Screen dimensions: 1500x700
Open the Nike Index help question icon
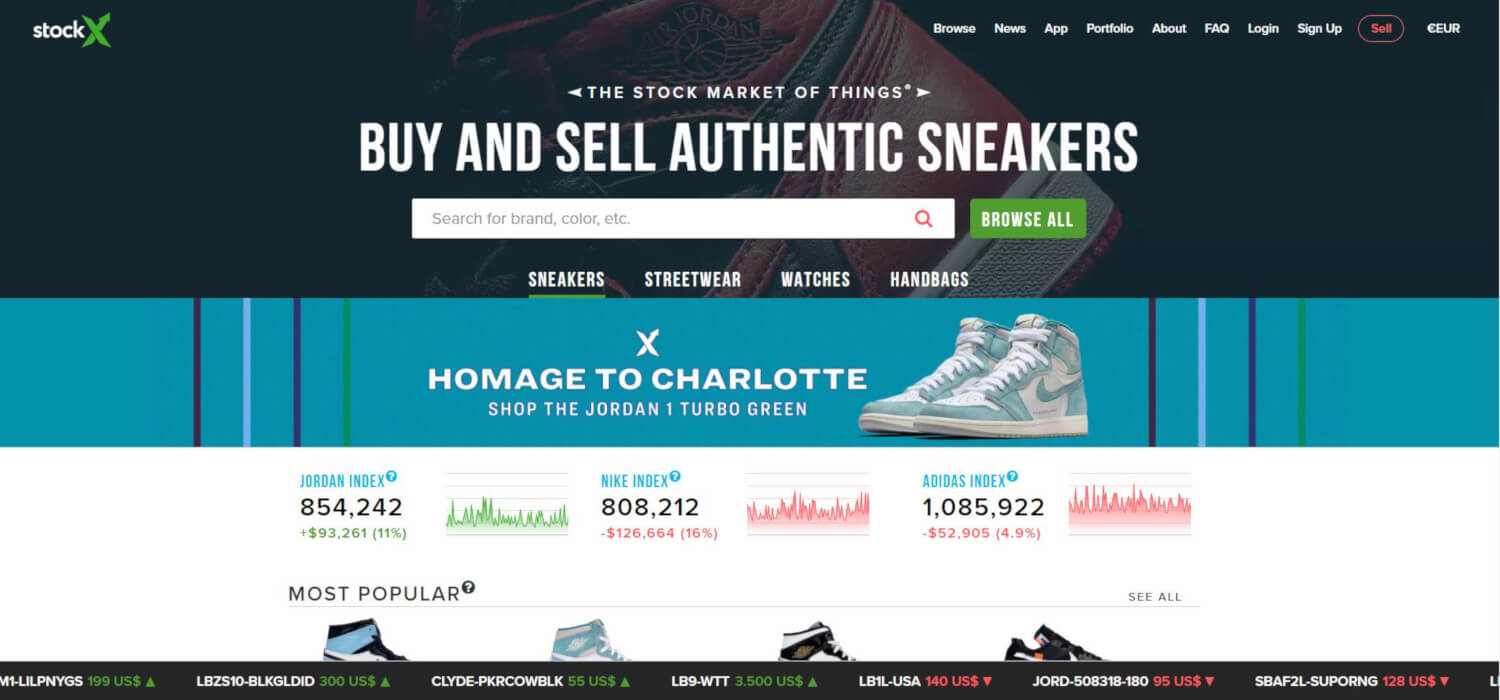[x=675, y=477]
